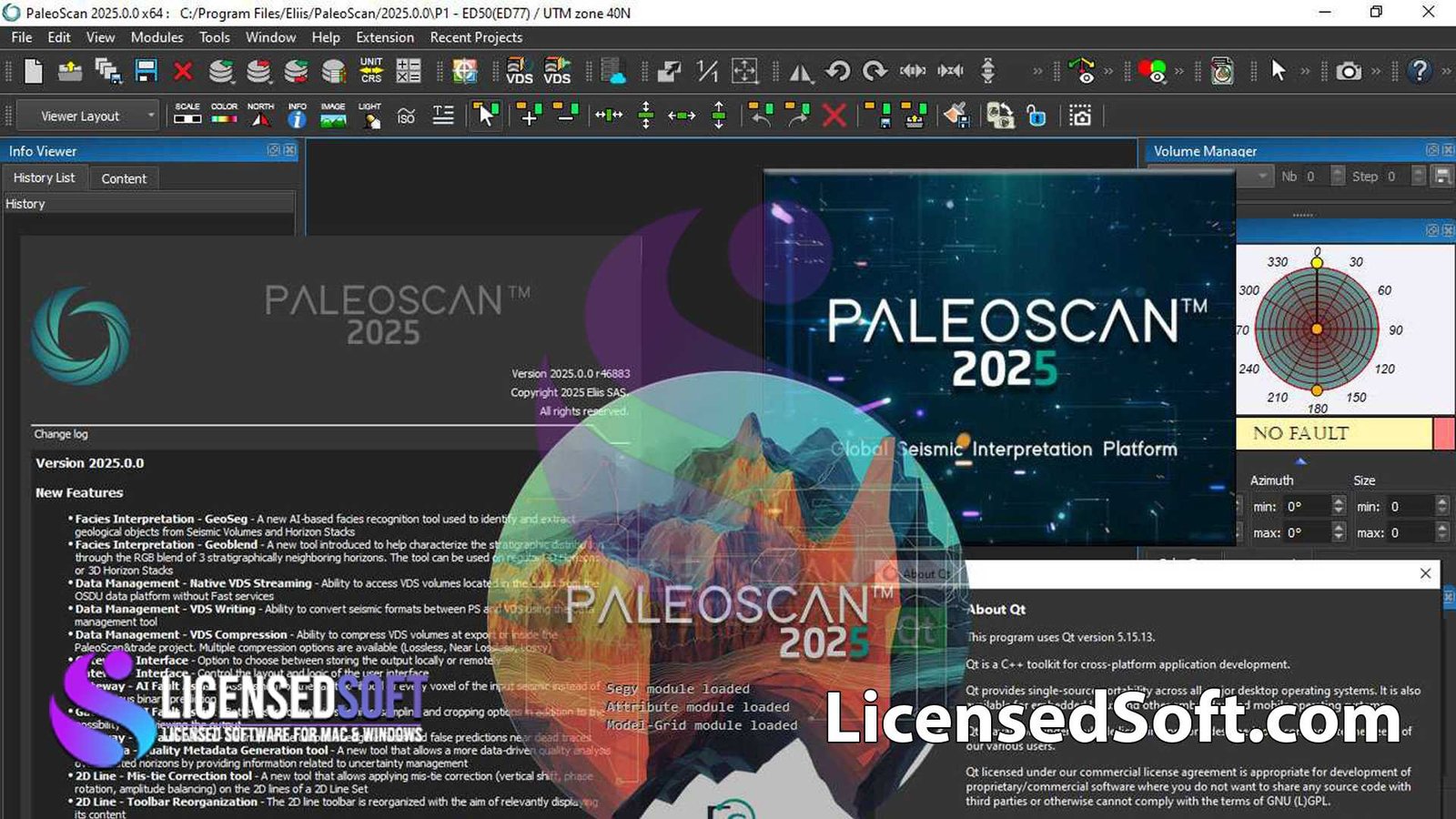Click the 1/1 scale ratio icon
The height and width of the screenshot is (819, 1456).
[707, 71]
